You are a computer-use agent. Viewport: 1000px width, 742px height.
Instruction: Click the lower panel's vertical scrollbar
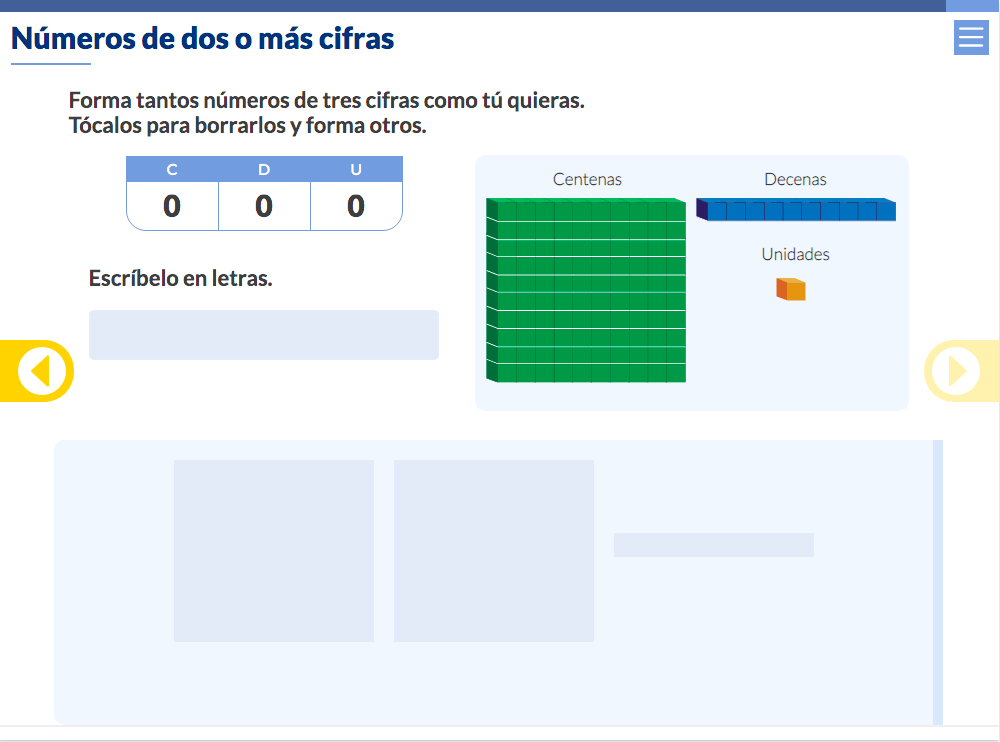pos(938,582)
